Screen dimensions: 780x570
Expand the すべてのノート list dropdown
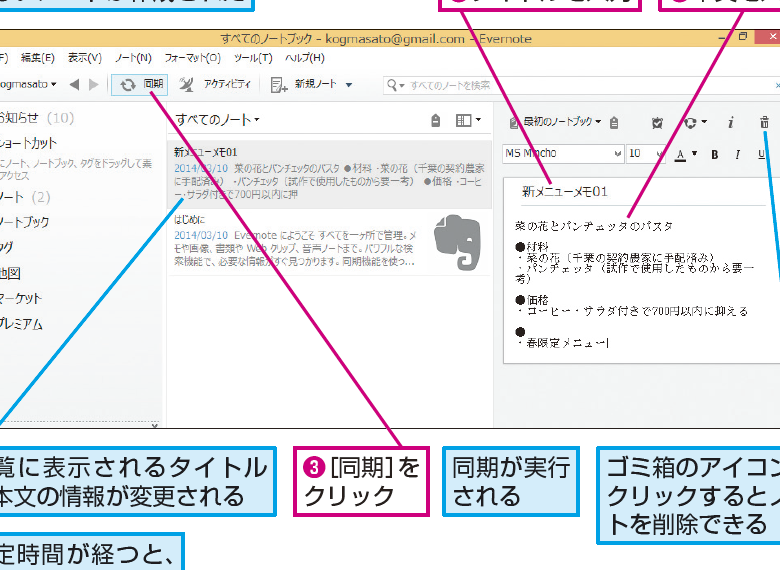(x=217, y=120)
